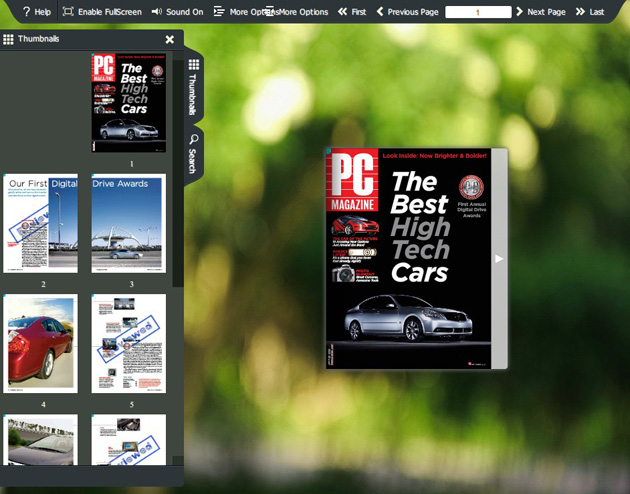Open bottom-right partially visible page thumbnail

tap(129, 440)
